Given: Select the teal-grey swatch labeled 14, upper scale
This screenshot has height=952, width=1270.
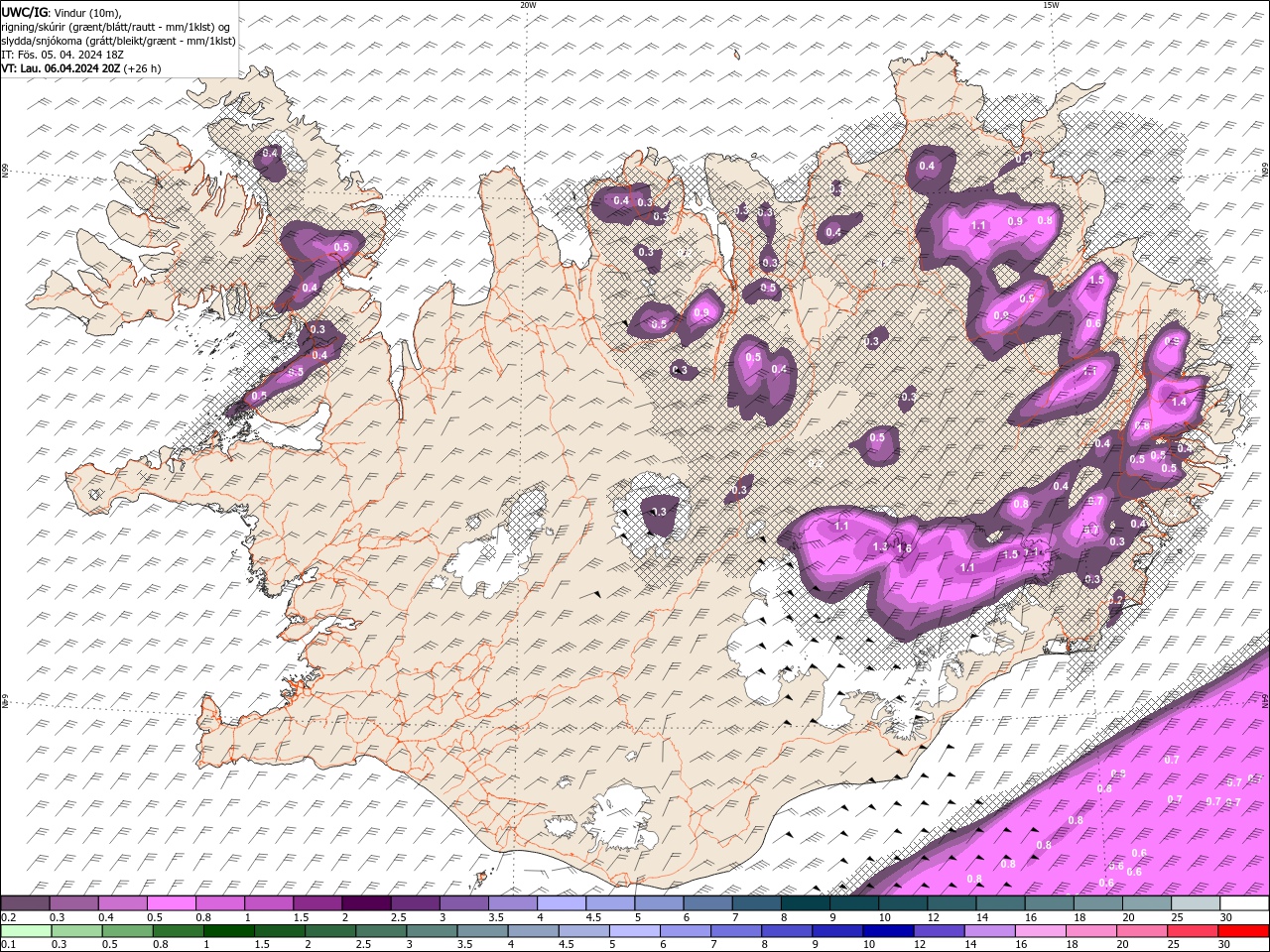Looking at the screenshot, I should (x=1000, y=903).
